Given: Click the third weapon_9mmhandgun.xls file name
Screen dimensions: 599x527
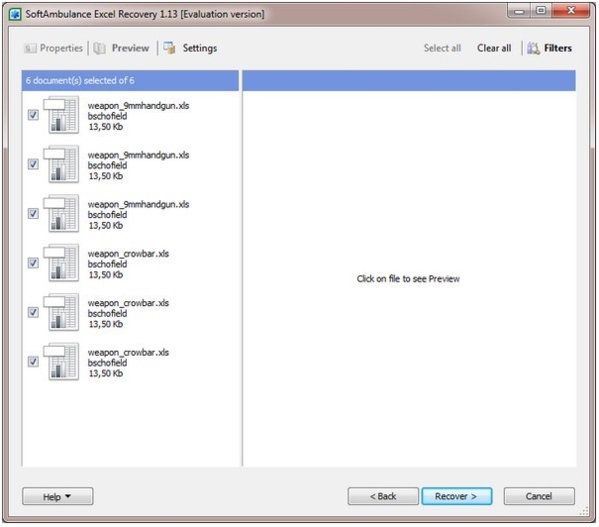Looking at the screenshot, I should 138,204.
